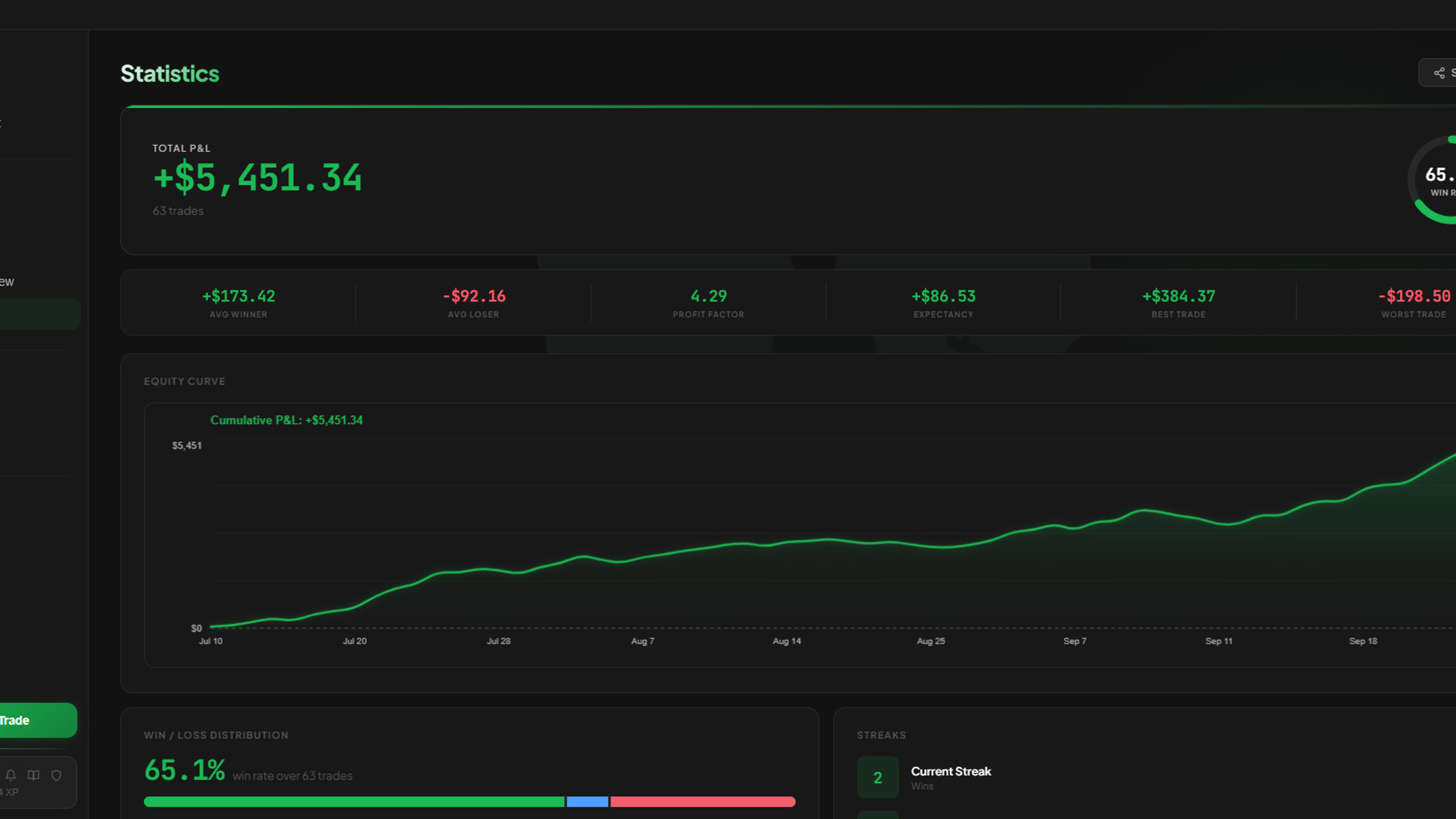
Task: Click the -$198.50 worst trade value
Action: (1414, 296)
